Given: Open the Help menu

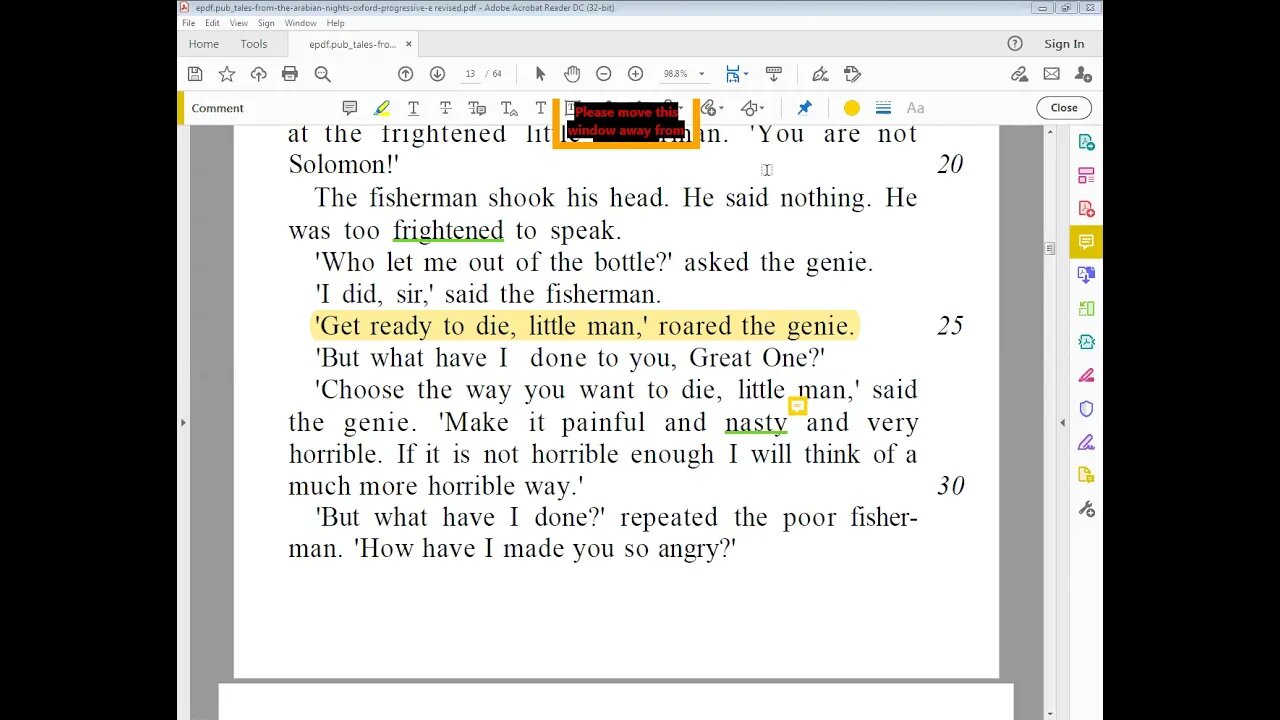Looking at the screenshot, I should tap(335, 23).
